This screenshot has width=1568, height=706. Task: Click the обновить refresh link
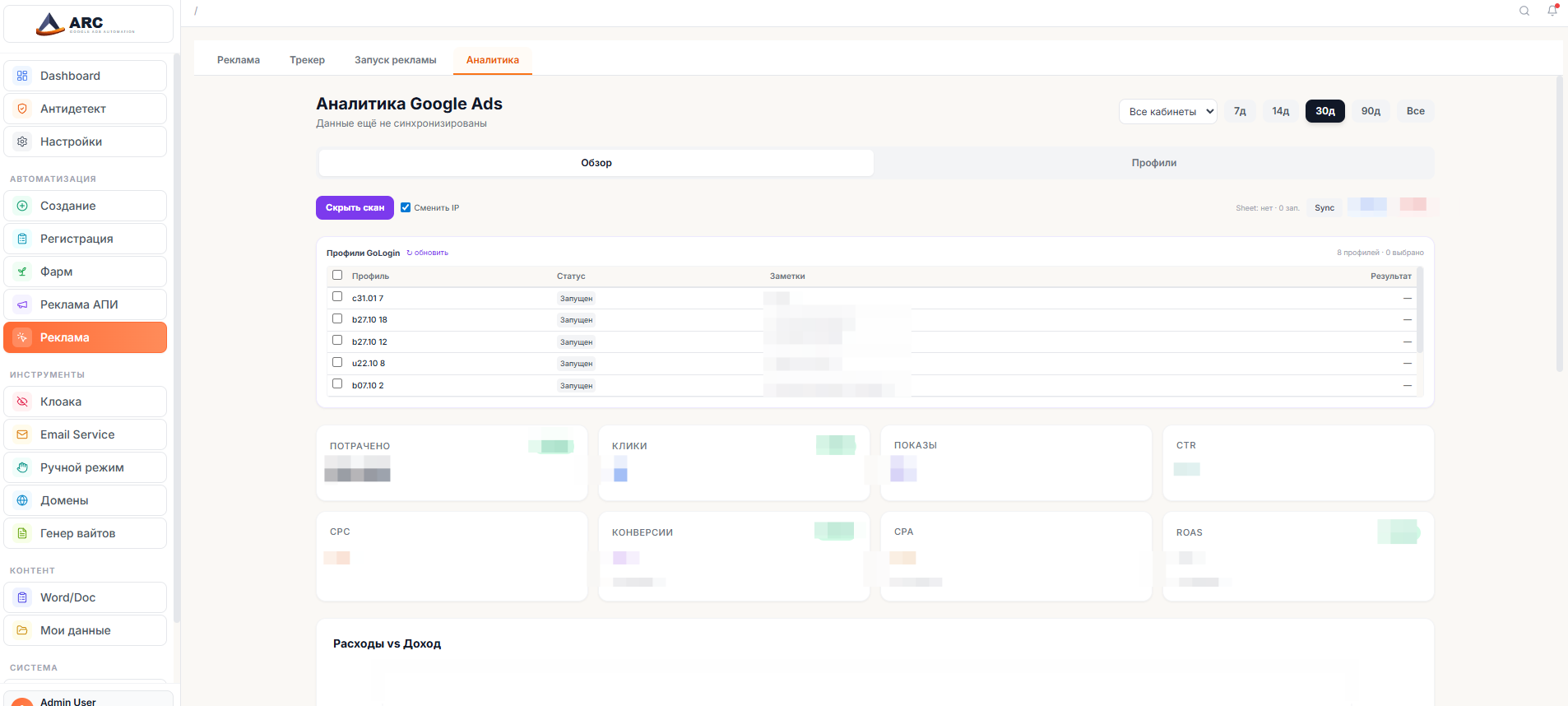point(428,253)
